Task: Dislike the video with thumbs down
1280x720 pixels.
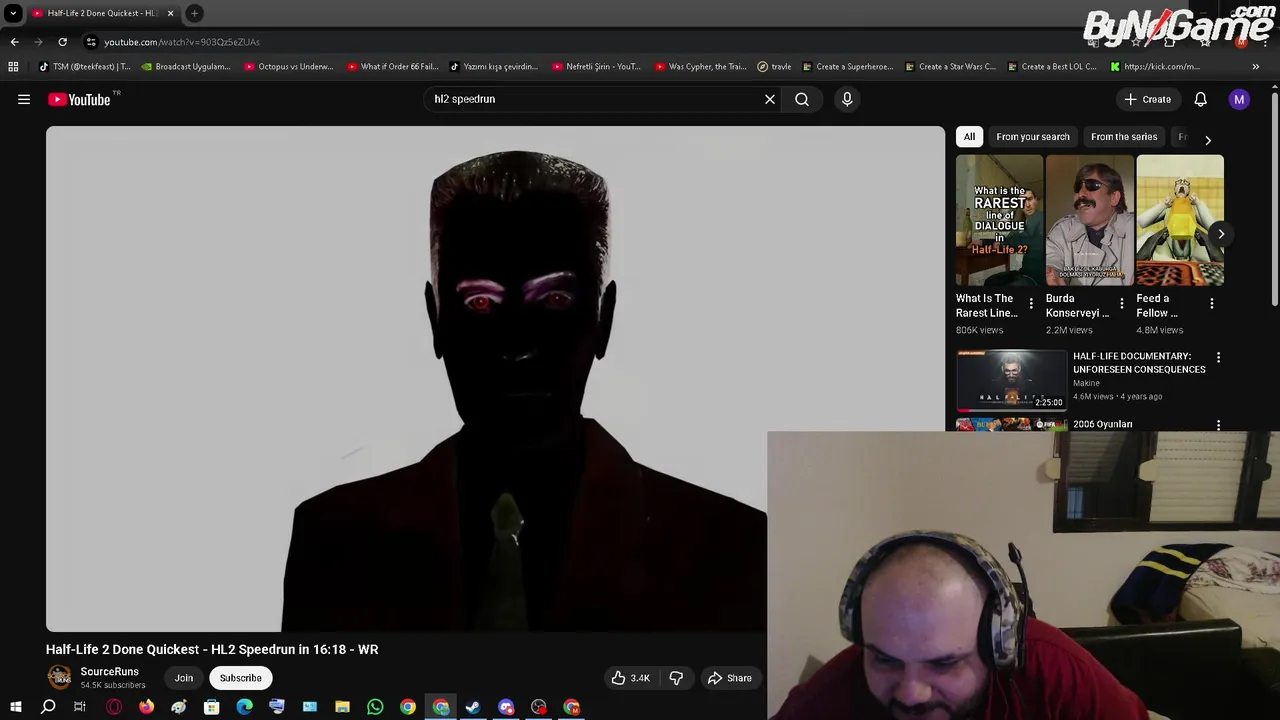Action: coord(676,678)
